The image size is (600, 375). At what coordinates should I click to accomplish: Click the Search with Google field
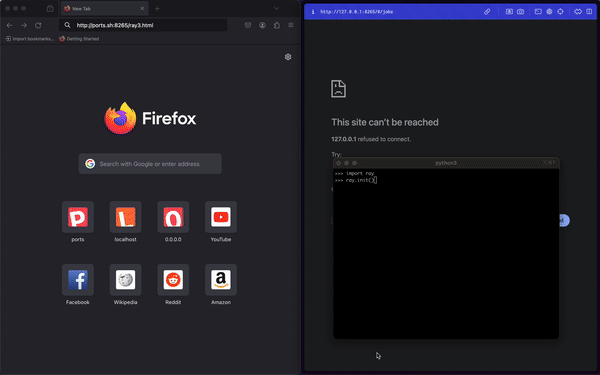coord(150,164)
